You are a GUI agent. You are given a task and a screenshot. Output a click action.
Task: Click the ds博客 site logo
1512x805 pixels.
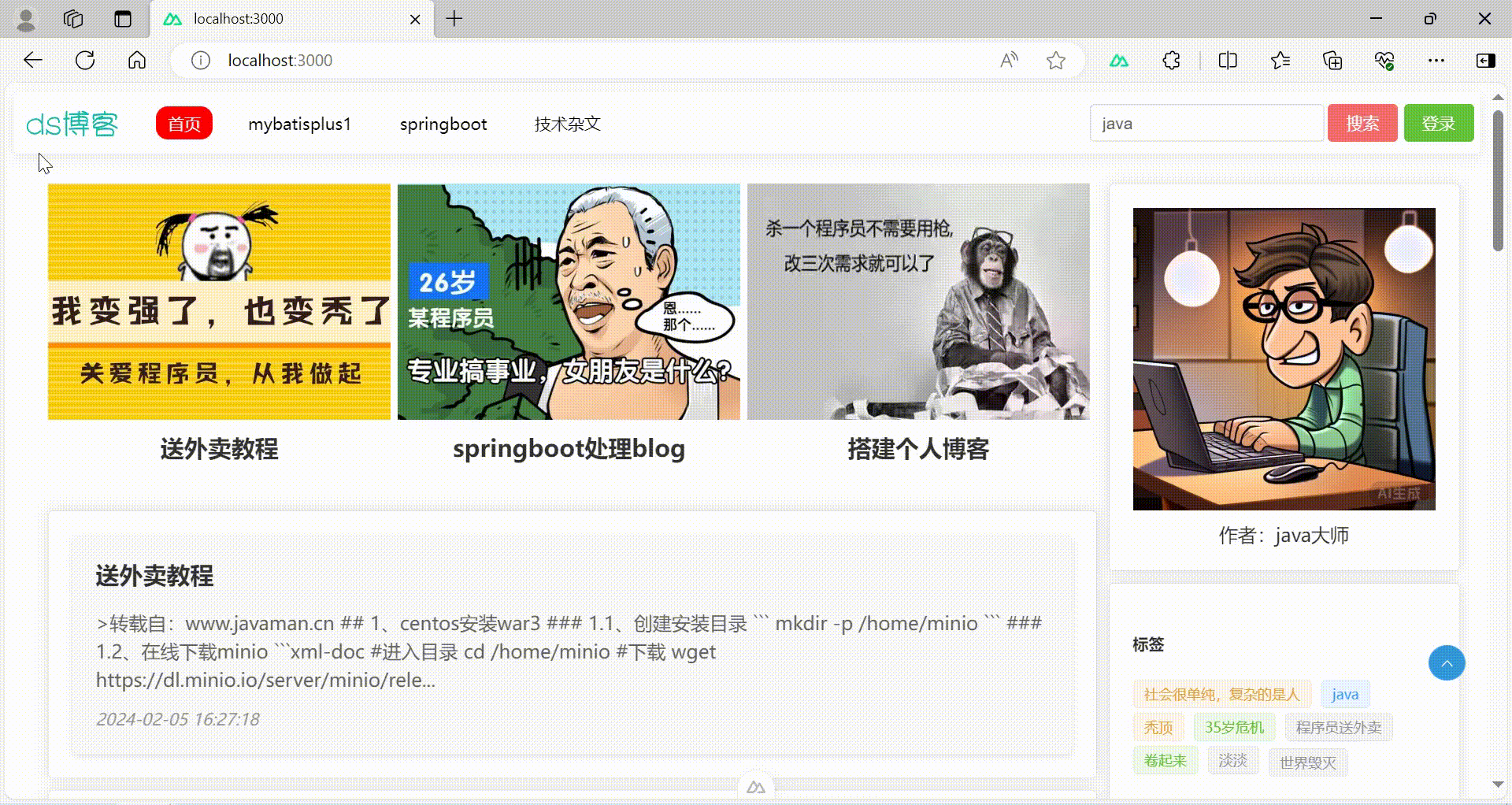pyautogui.click(x=72, y=123)
